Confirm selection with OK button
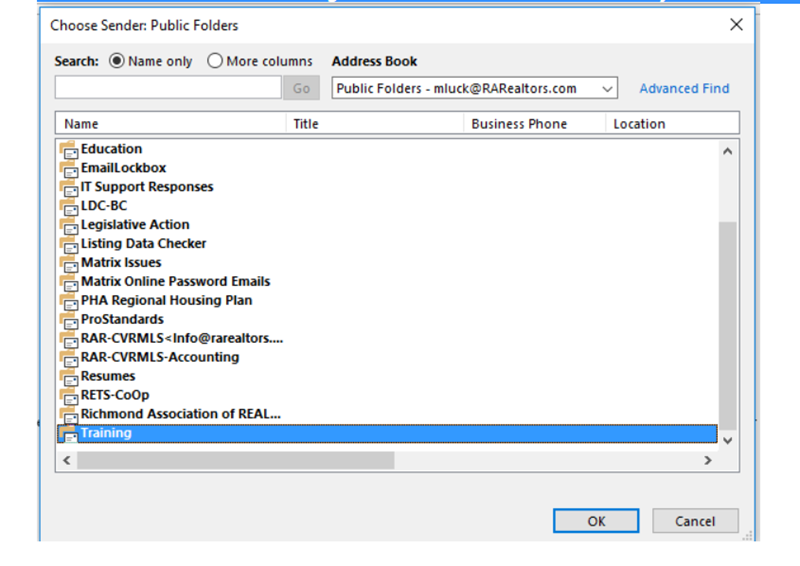Screen dimensions: 800x566 [x=596, y=521]
